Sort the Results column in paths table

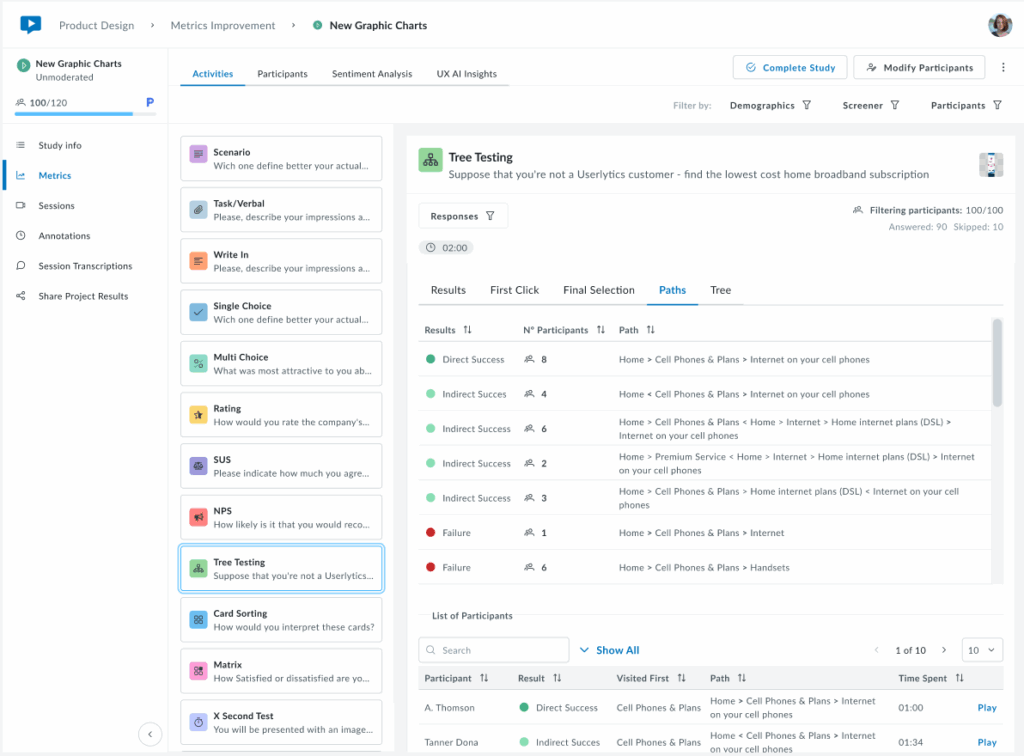(x=468, y=330)
